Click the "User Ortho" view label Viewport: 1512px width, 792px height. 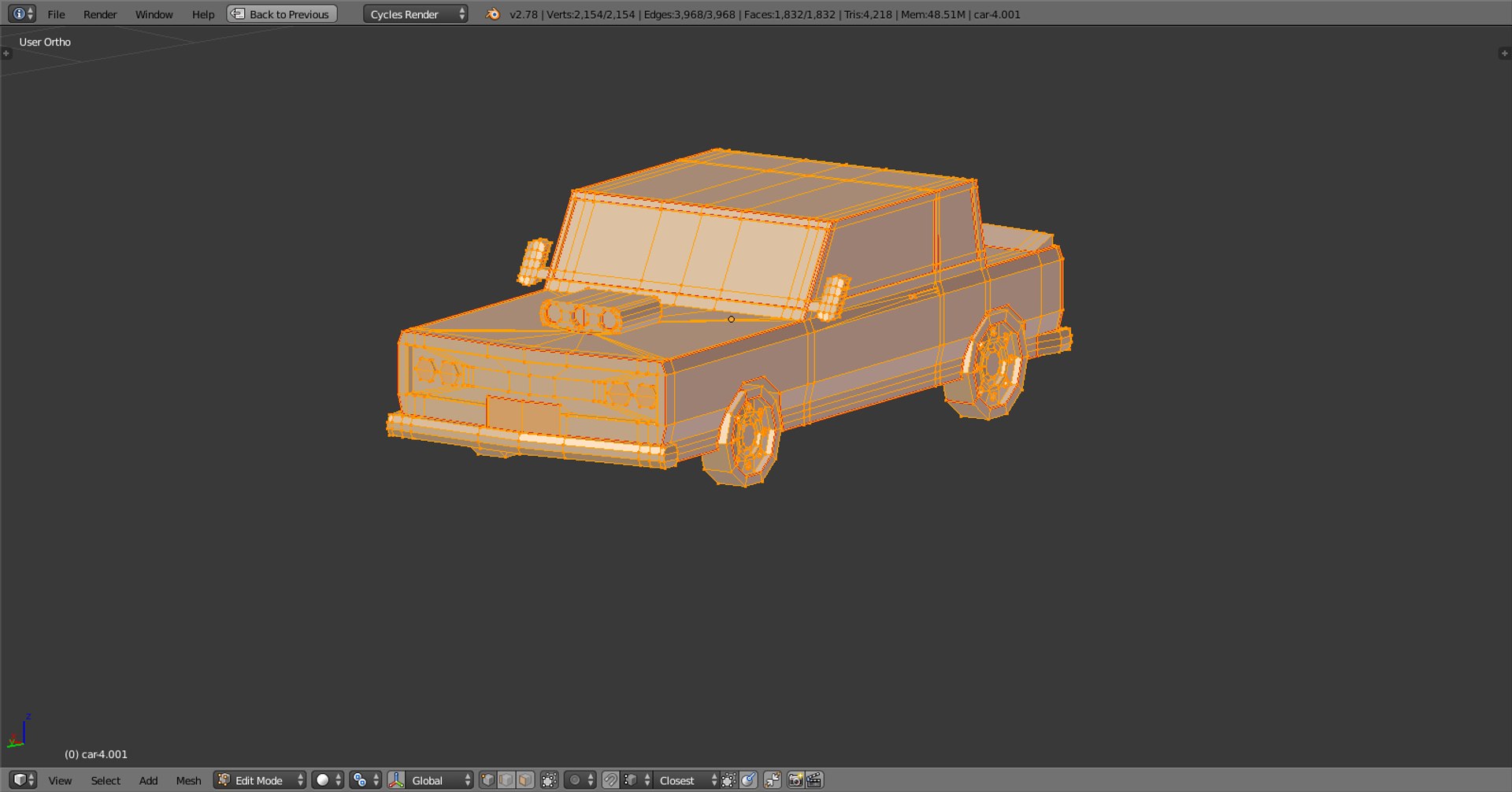[x=45, y=43]
